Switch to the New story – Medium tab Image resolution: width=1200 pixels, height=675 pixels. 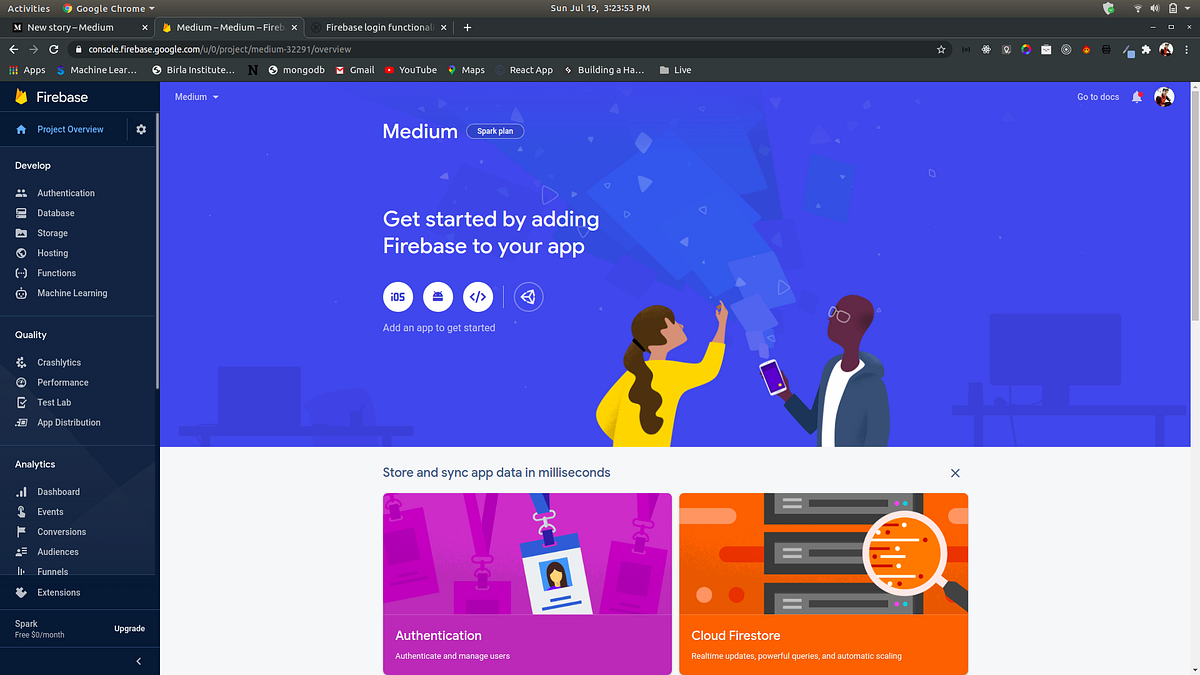click(78, 27)
